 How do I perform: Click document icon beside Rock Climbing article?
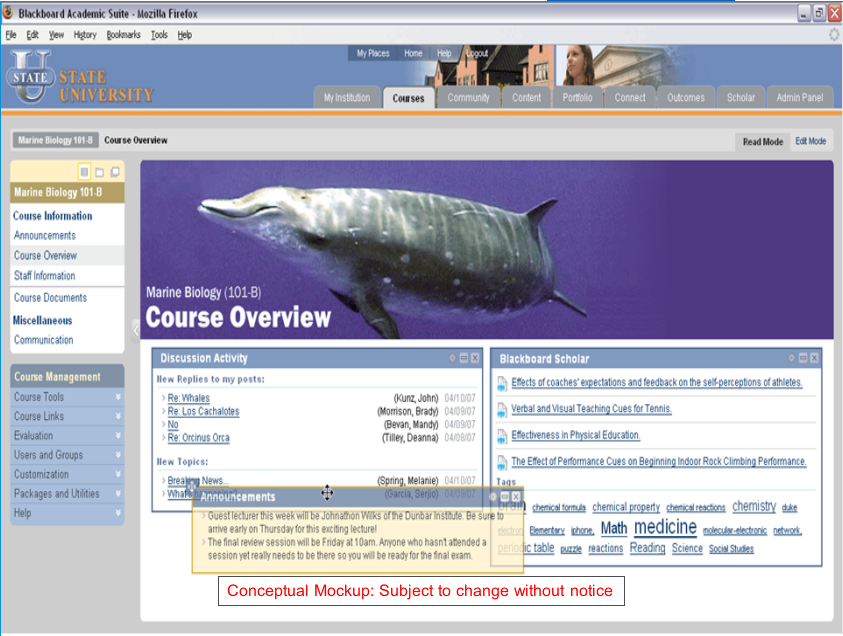[x=502, y=462]
